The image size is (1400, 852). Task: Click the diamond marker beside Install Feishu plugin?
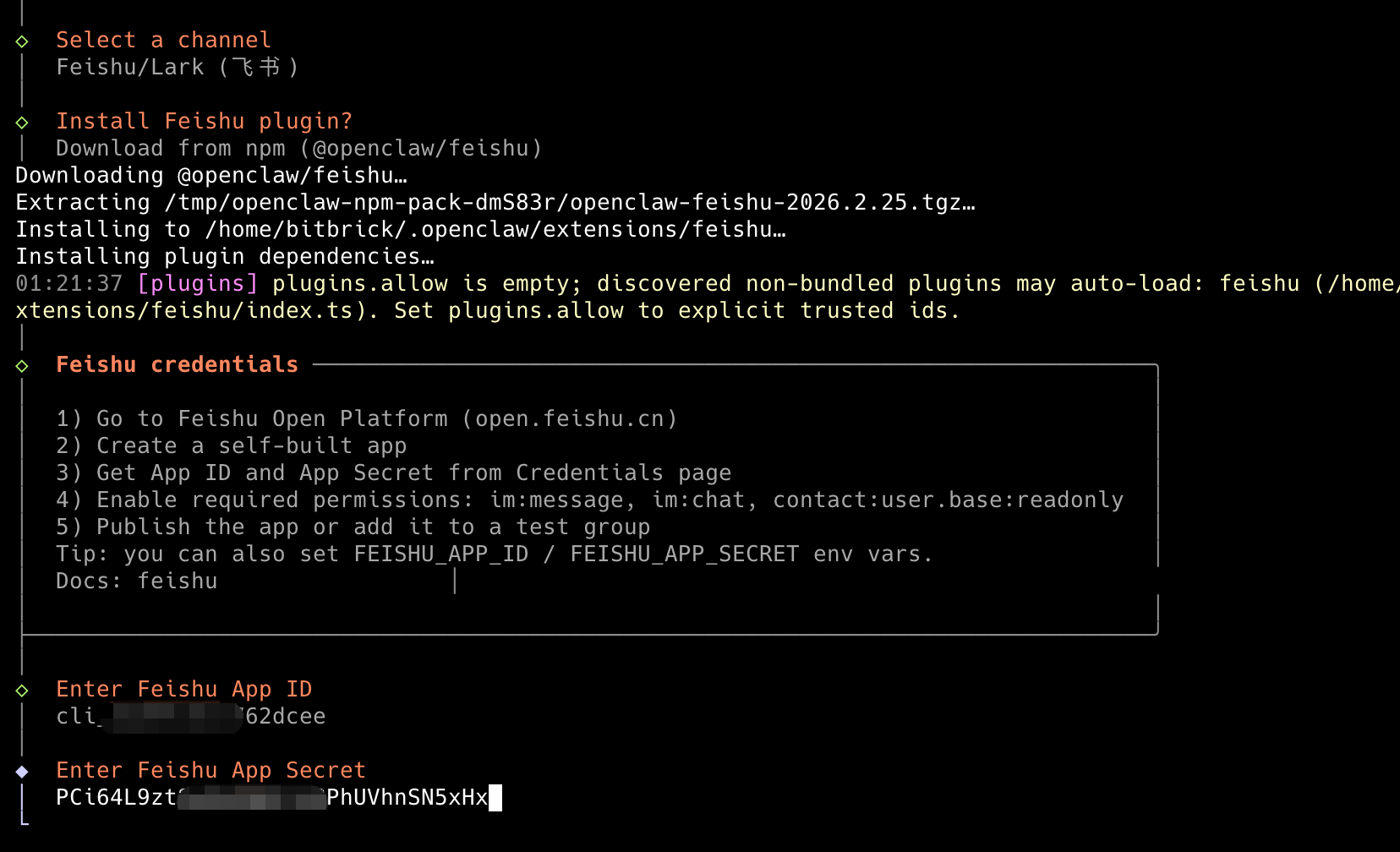pos(22,123)
